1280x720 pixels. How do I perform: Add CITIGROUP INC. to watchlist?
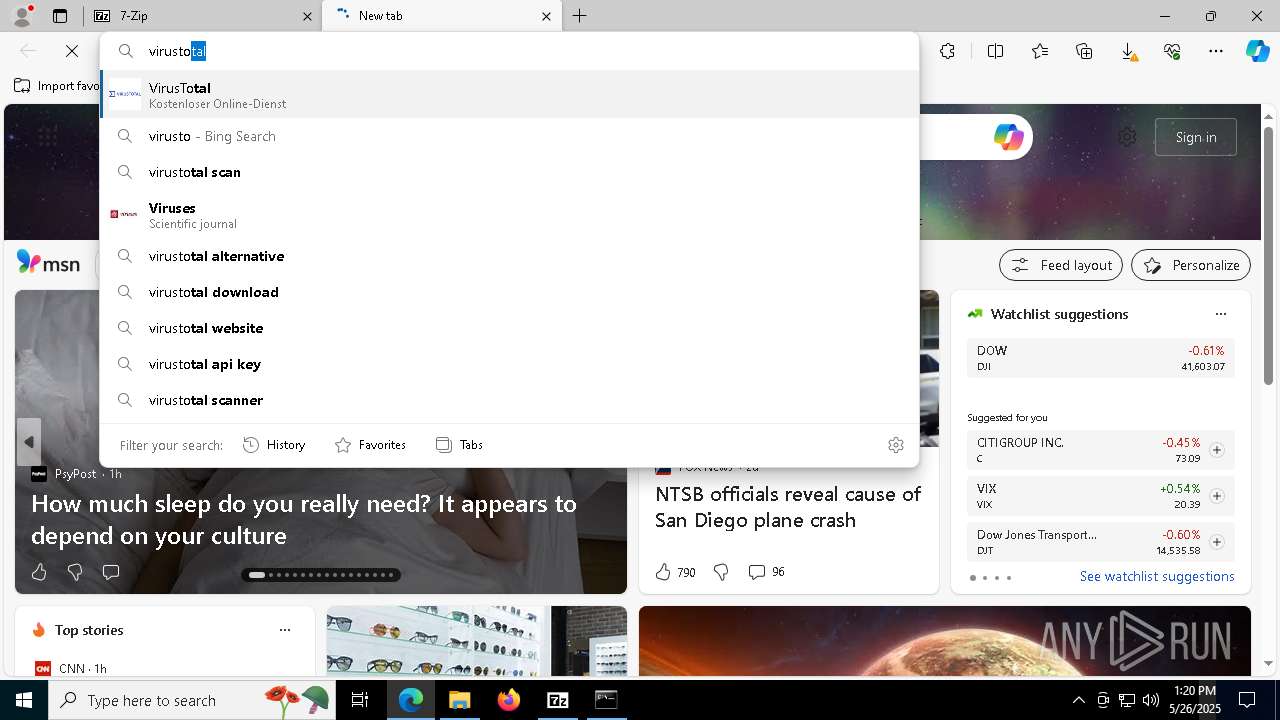pos(1216,450)
